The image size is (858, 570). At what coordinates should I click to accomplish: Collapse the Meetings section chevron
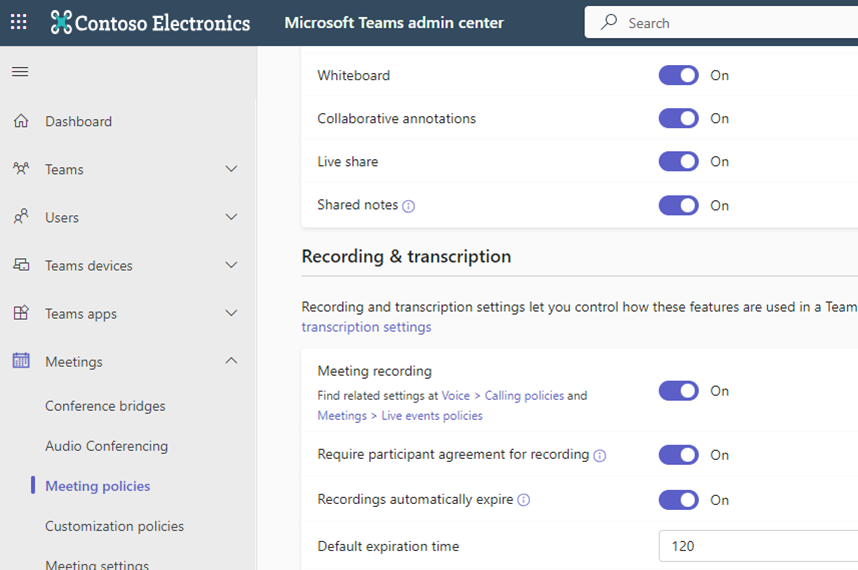pyautogui.click(x=231, y=360)
